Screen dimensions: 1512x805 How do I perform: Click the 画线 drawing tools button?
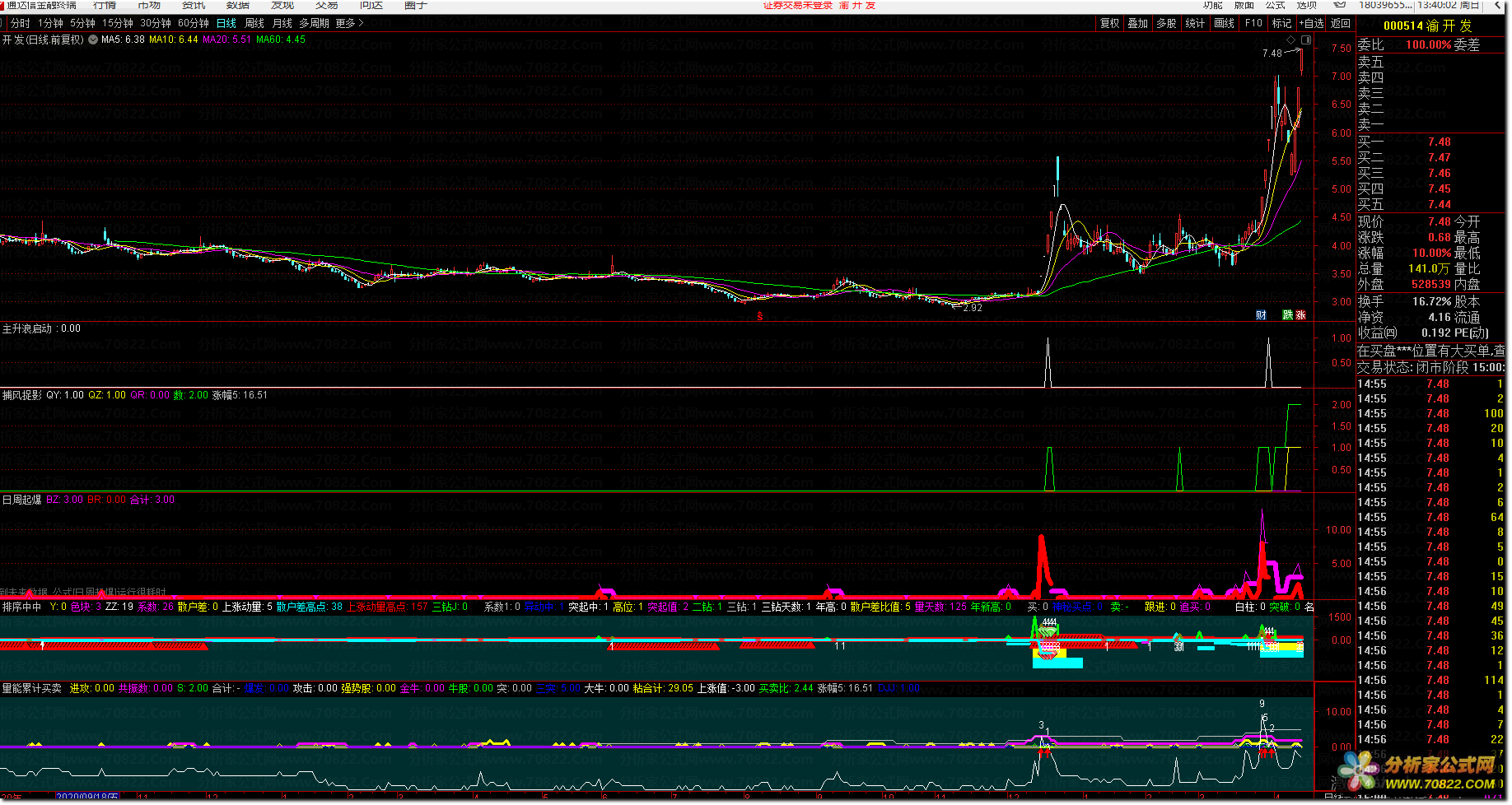click(1224, 23)
